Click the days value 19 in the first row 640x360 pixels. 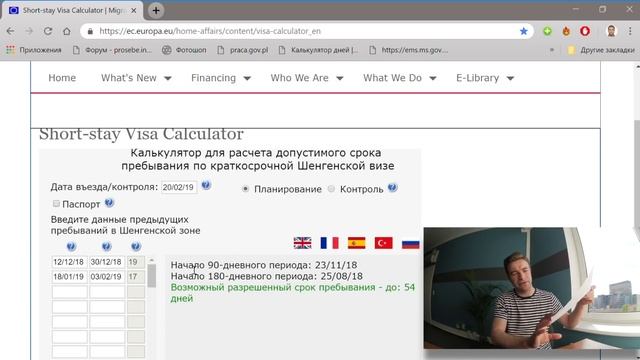(136, 262)
